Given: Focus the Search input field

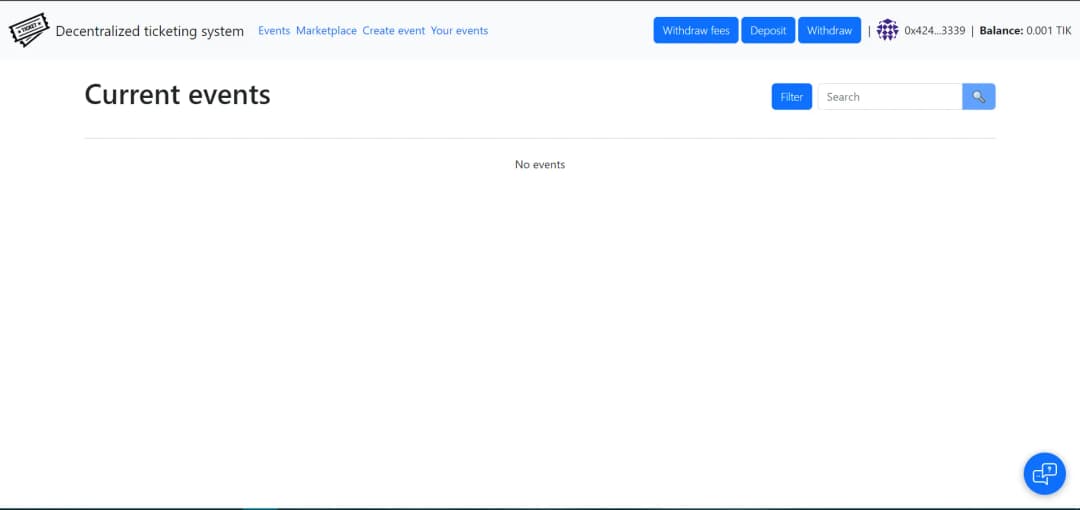Looking at the screenshot, I should click(890, 96).
